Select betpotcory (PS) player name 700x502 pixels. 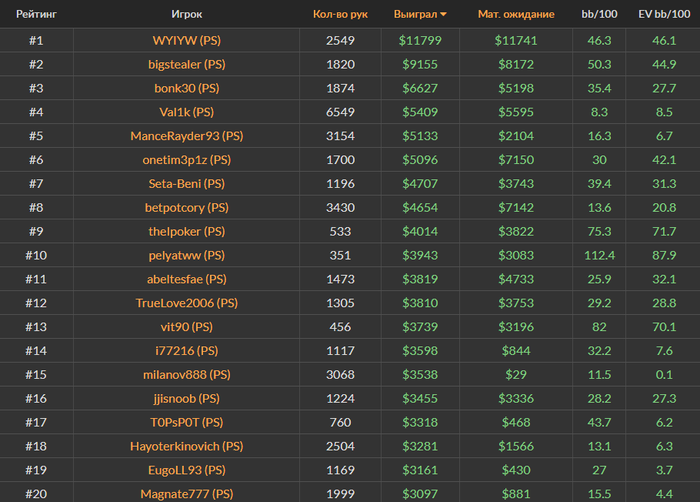tap(186, 208)
